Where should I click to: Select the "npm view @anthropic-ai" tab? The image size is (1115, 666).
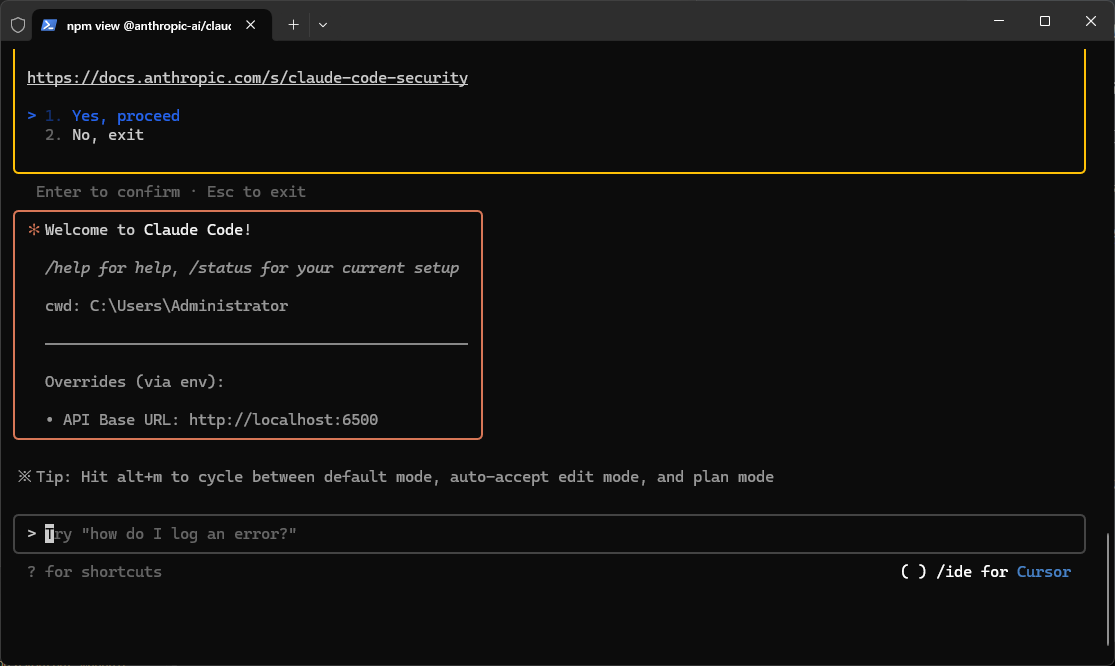pos(148,26)
